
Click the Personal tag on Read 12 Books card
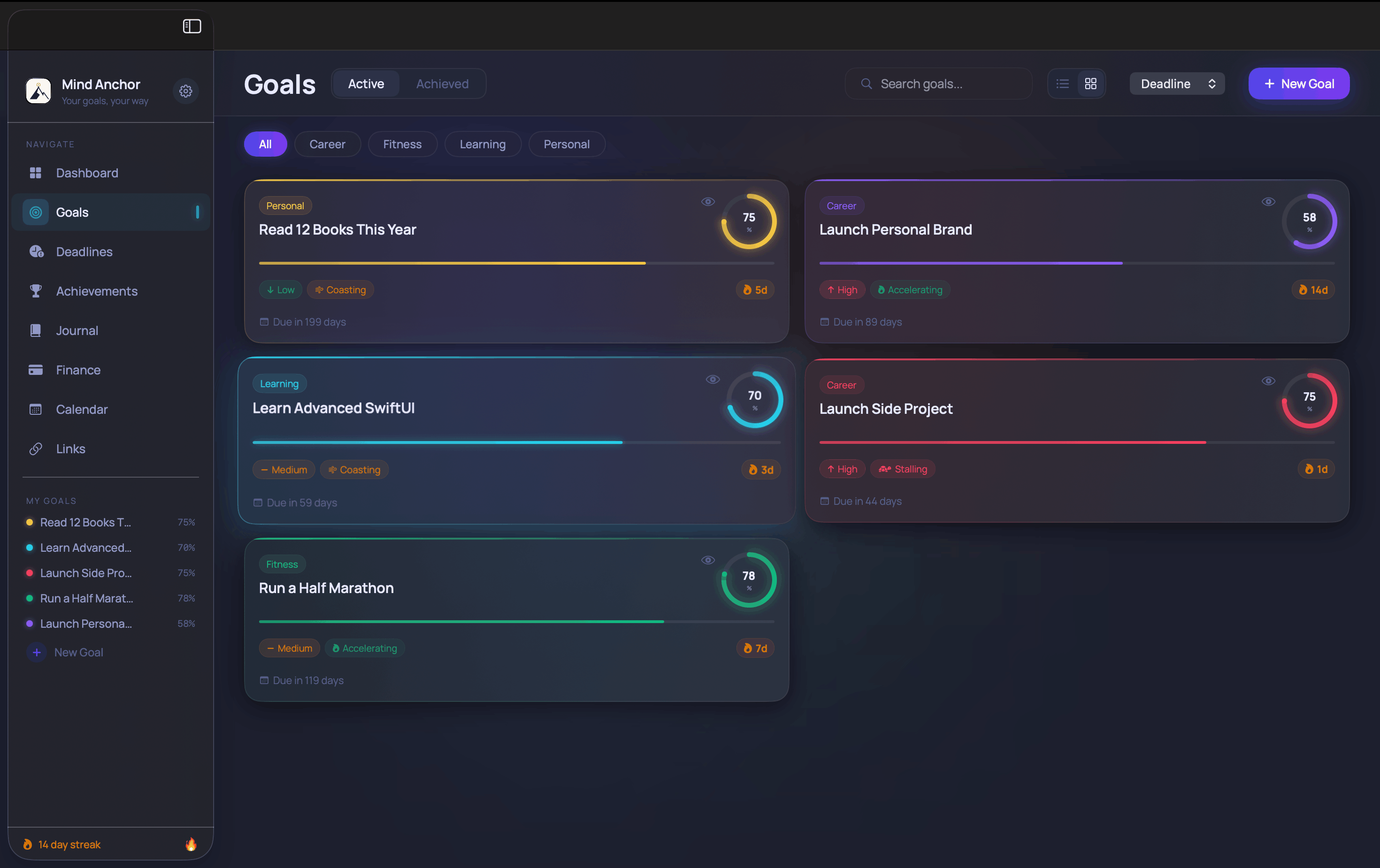click(x=285, y=206)
